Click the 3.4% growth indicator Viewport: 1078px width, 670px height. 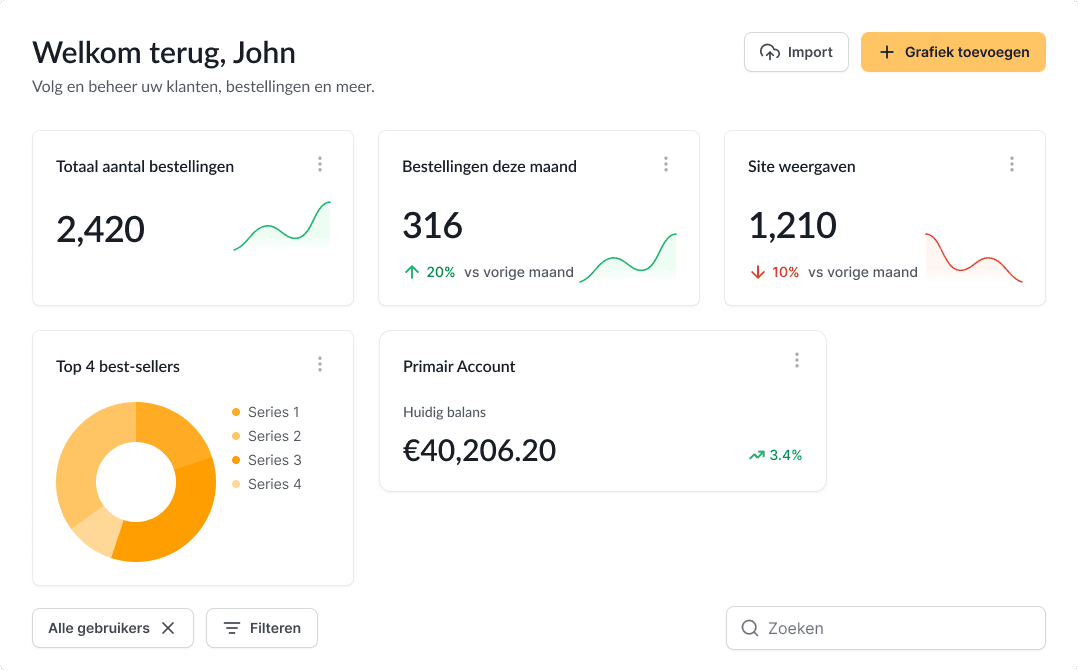(776, 455)
